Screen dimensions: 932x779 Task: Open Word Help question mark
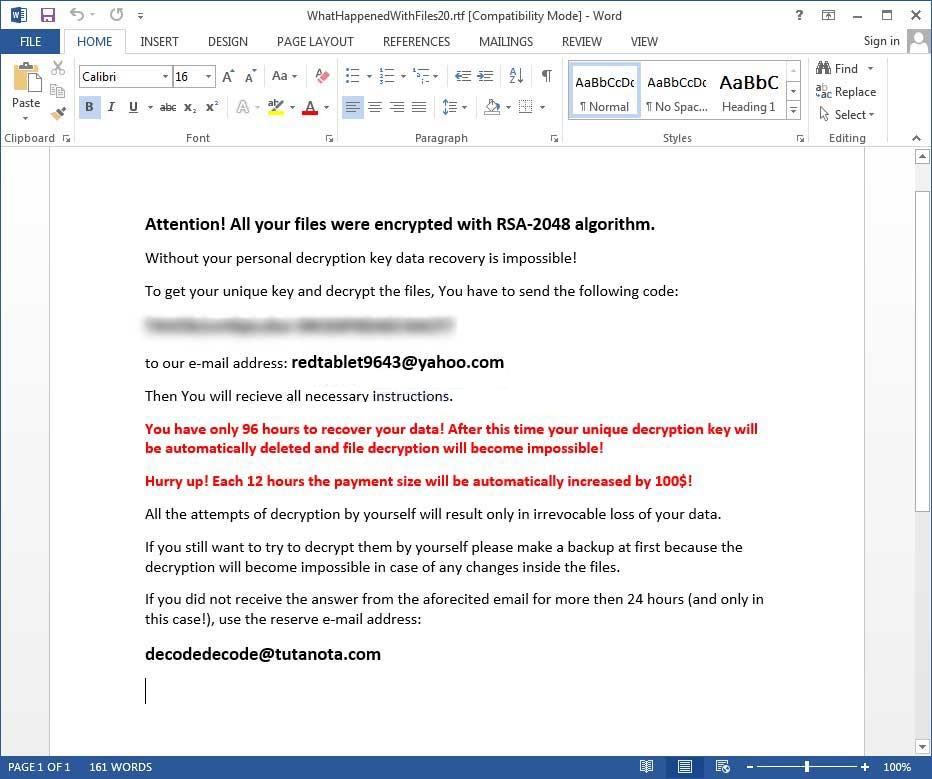point(799,15)
